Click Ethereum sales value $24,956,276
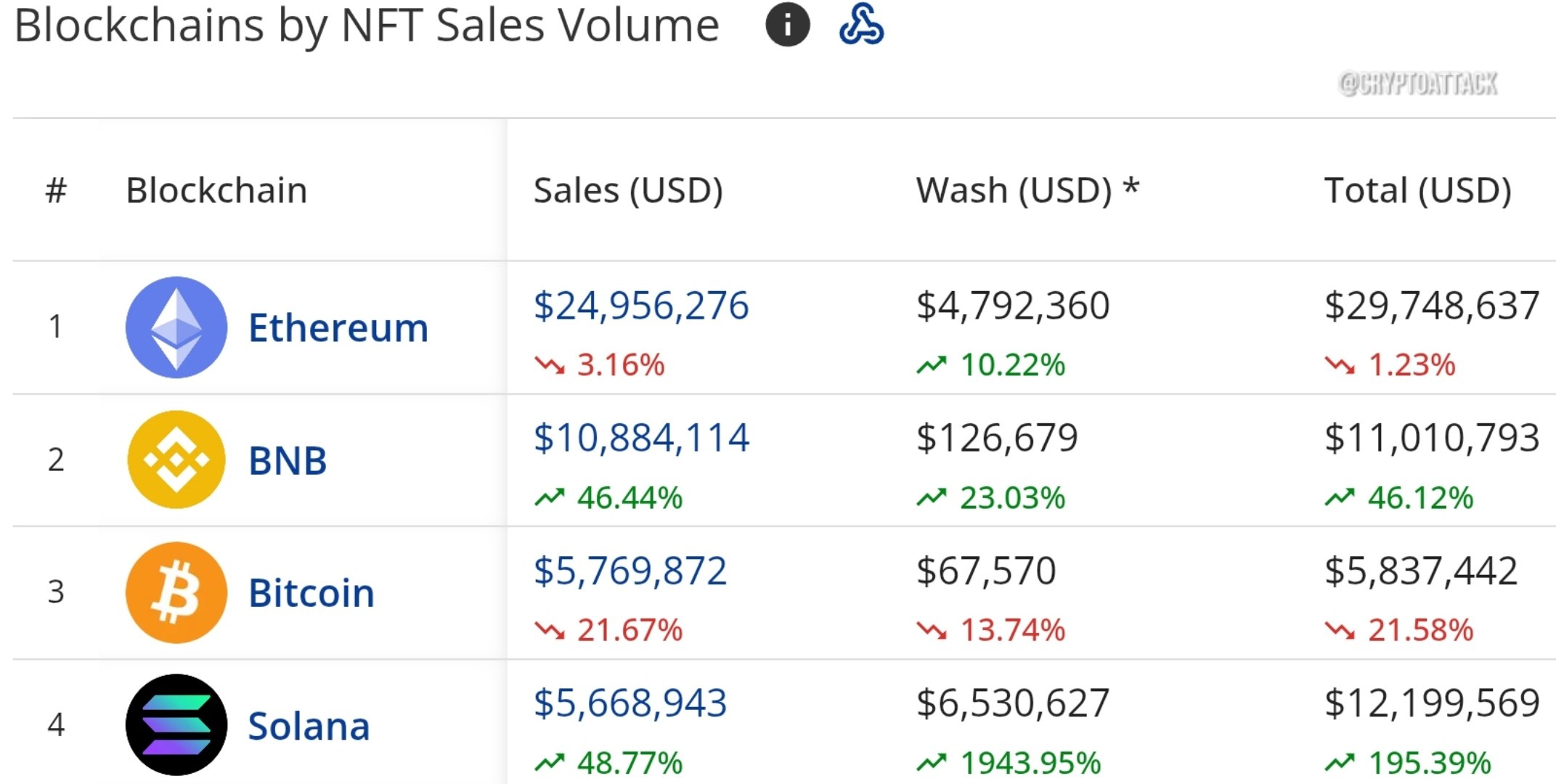This screenshot has height=784, width=1556. click(641, 305)
